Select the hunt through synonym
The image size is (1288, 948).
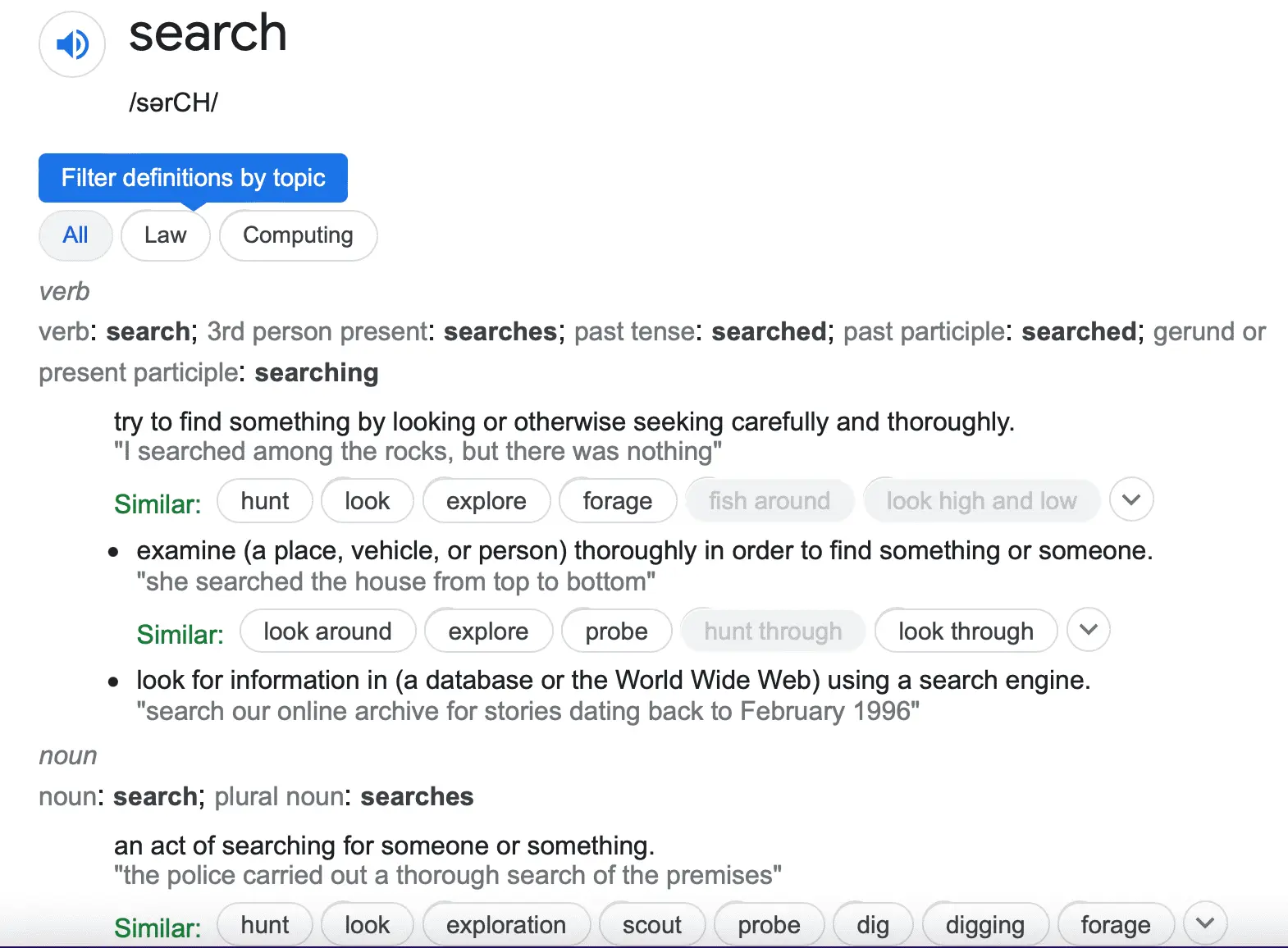[773, 631]
